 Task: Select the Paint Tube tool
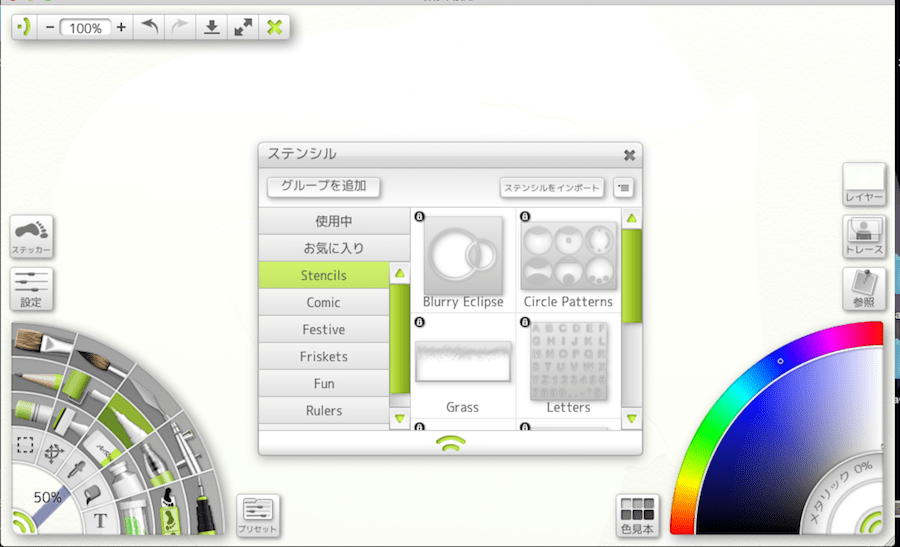coord(125,481)
